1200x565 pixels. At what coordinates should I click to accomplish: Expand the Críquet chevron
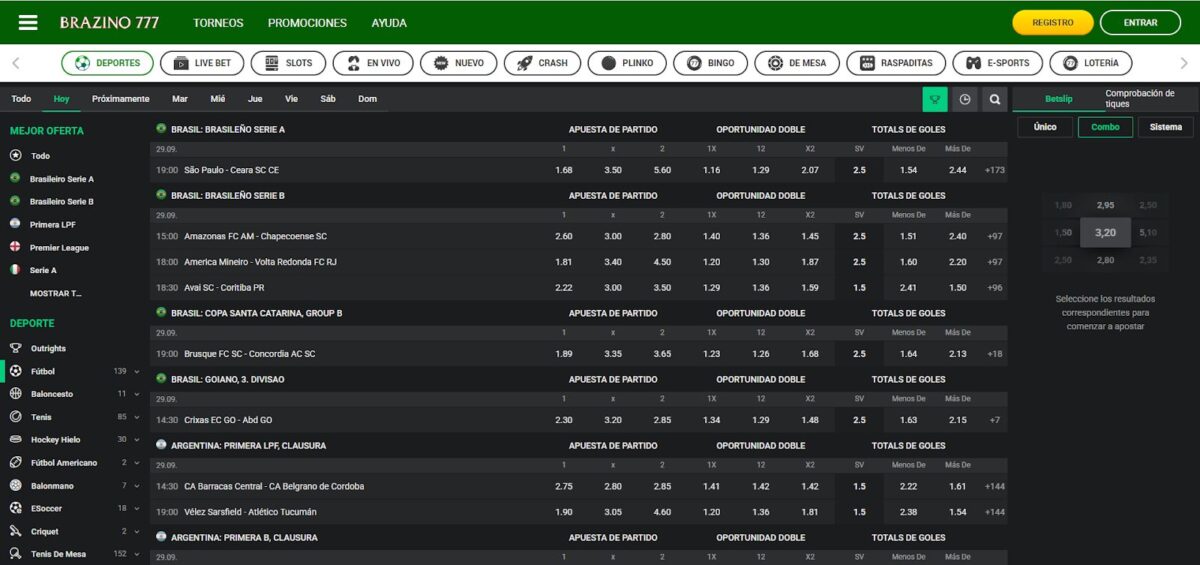pos(137,531)
